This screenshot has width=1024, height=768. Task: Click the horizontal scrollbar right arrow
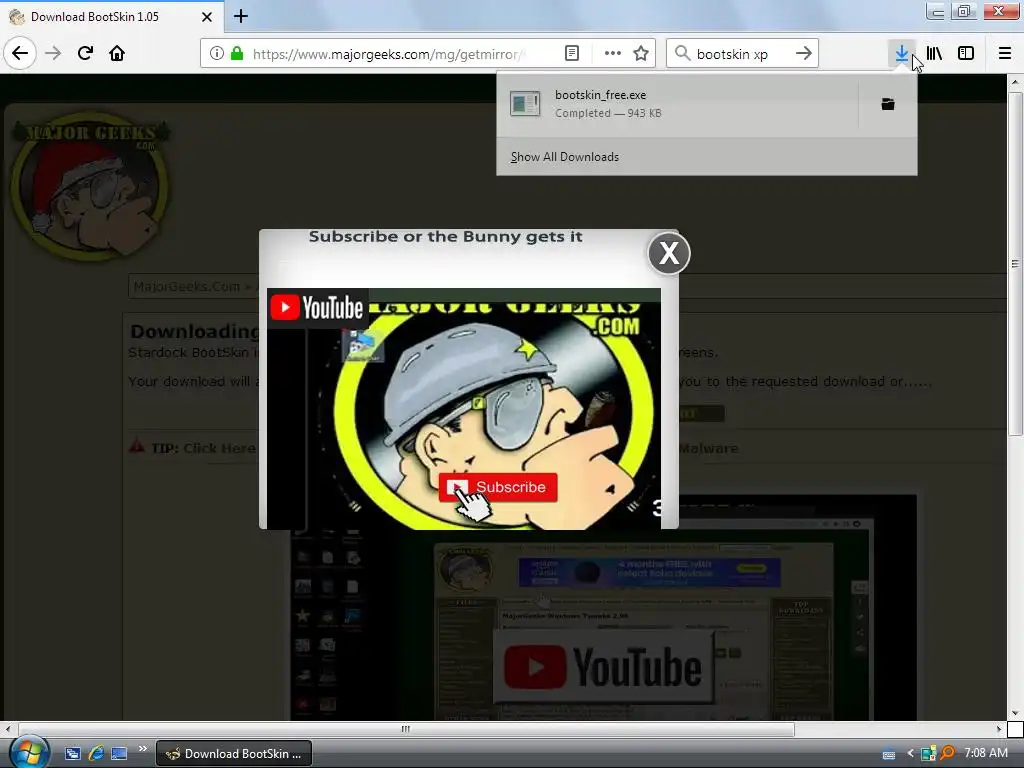pyautogui.click(x=999, y=729)
